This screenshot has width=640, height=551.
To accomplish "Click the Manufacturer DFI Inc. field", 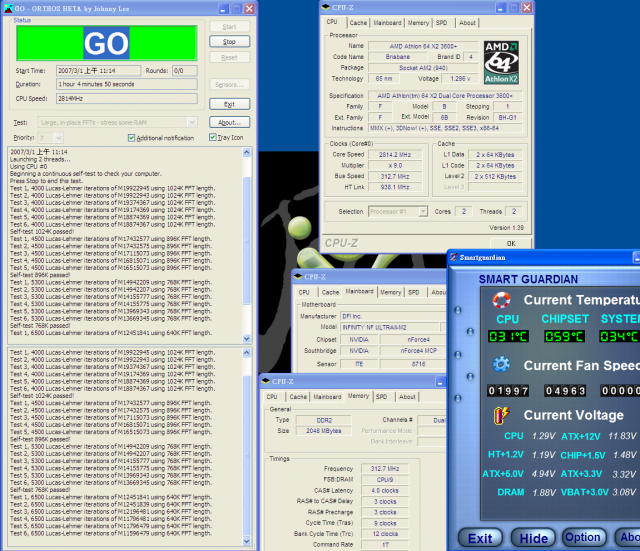I will [393, 316].
